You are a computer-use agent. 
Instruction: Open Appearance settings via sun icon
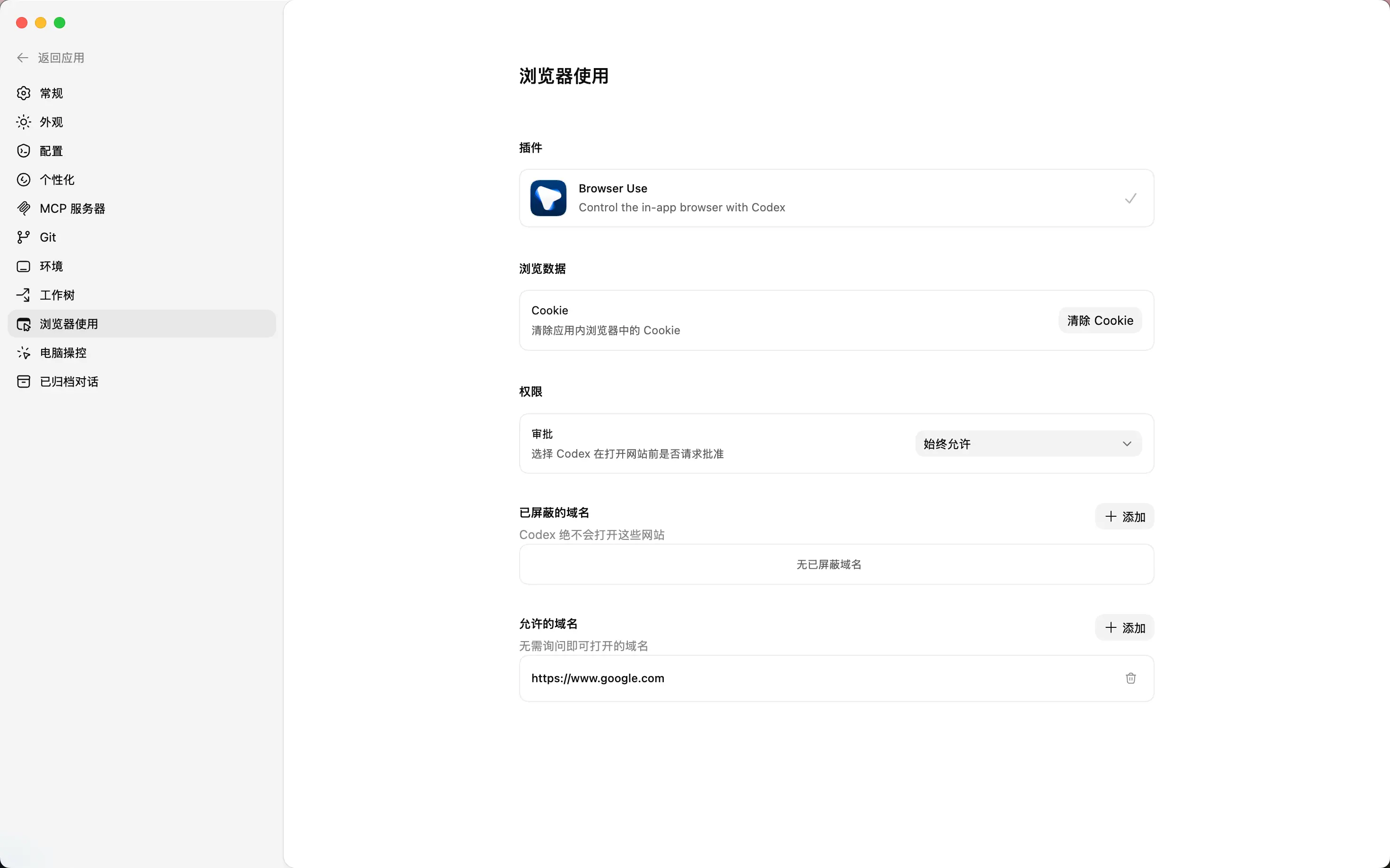pos(24,122)
